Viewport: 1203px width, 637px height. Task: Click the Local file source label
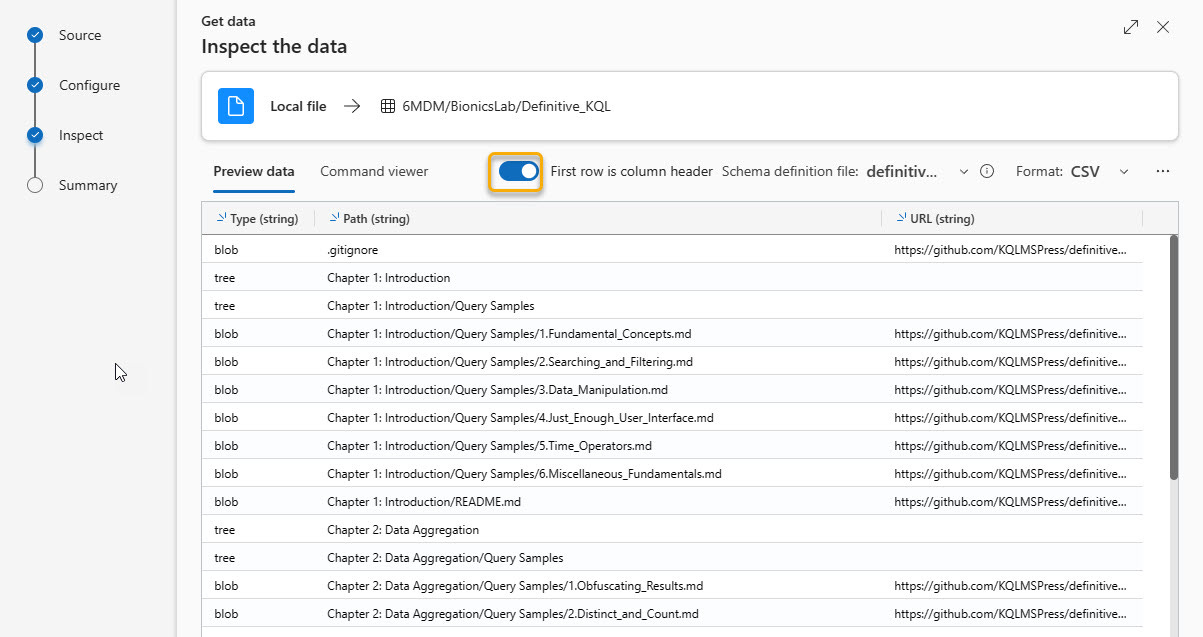[298, 106]
